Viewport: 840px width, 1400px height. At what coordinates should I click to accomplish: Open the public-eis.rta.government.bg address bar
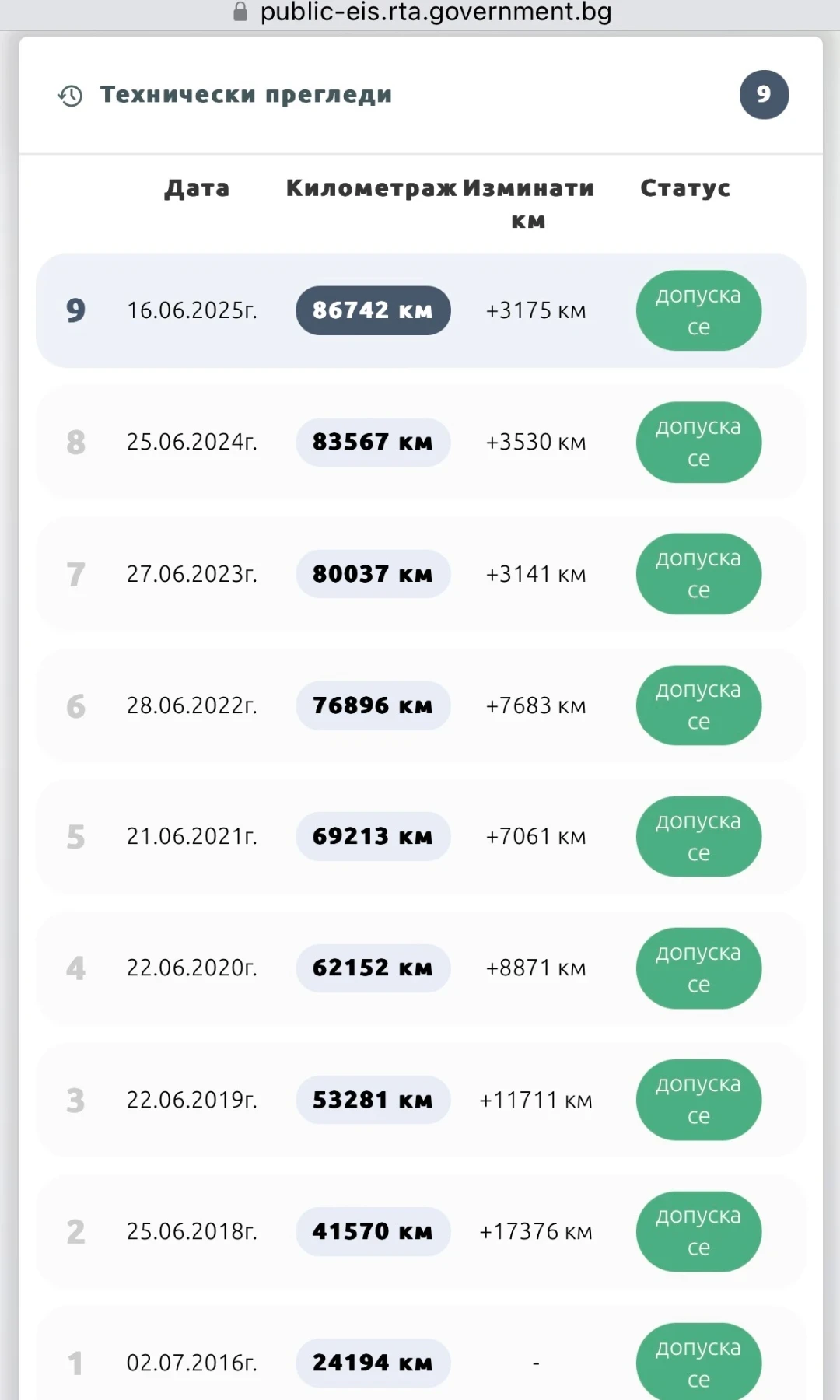(x=436, y=12)
